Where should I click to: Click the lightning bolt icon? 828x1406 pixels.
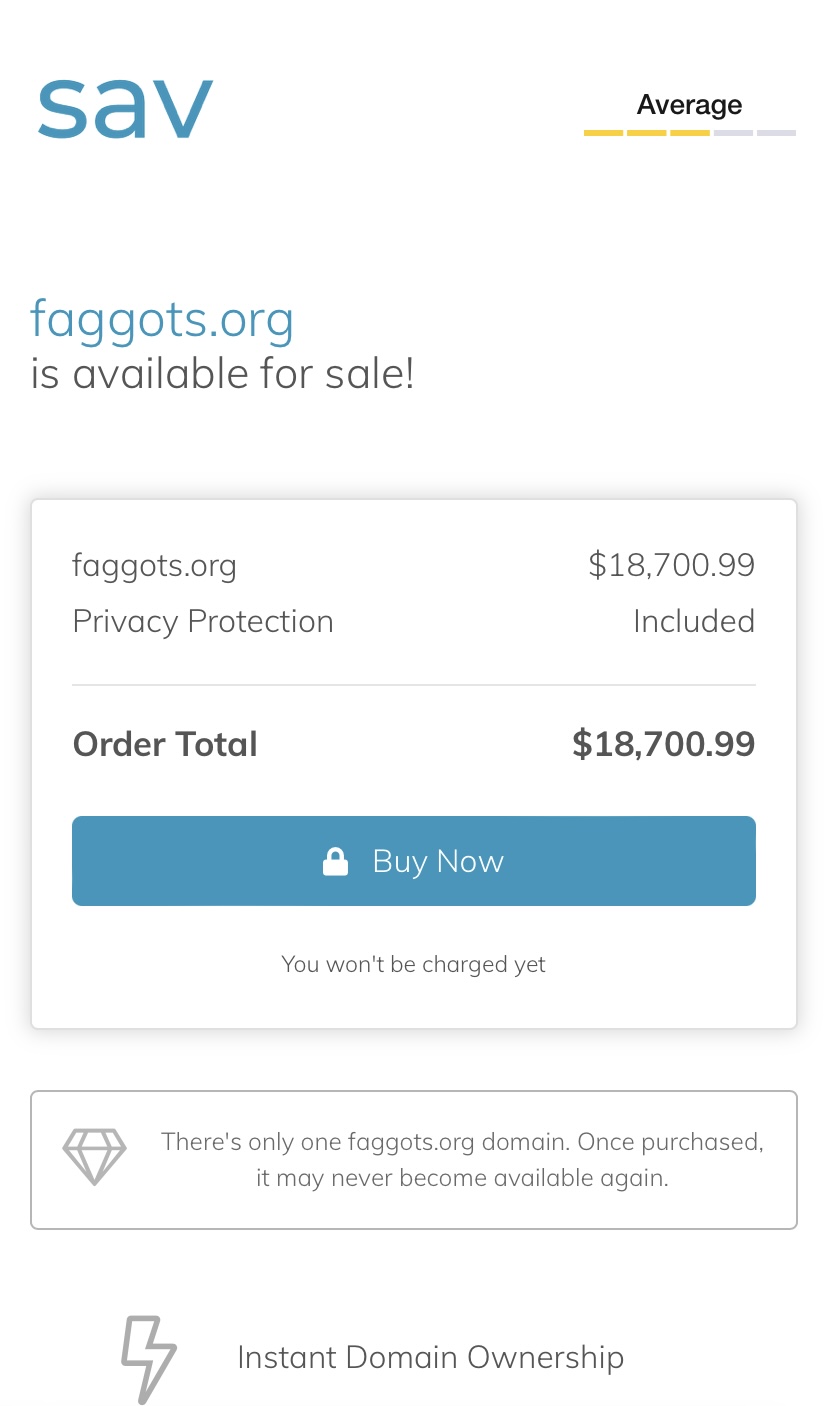point(148,1358)
